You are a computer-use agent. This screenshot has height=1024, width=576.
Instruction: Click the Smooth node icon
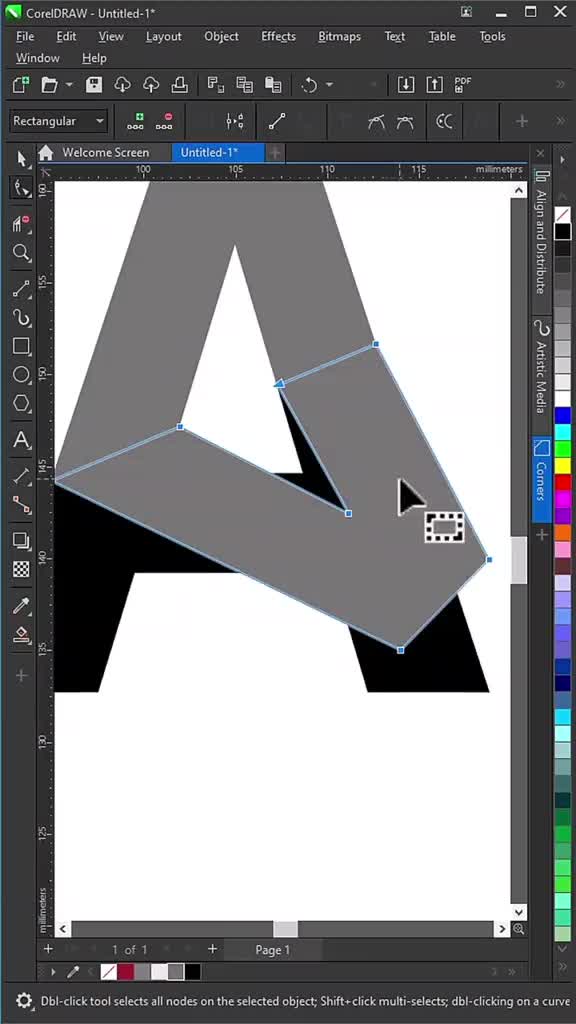(406, 121)
